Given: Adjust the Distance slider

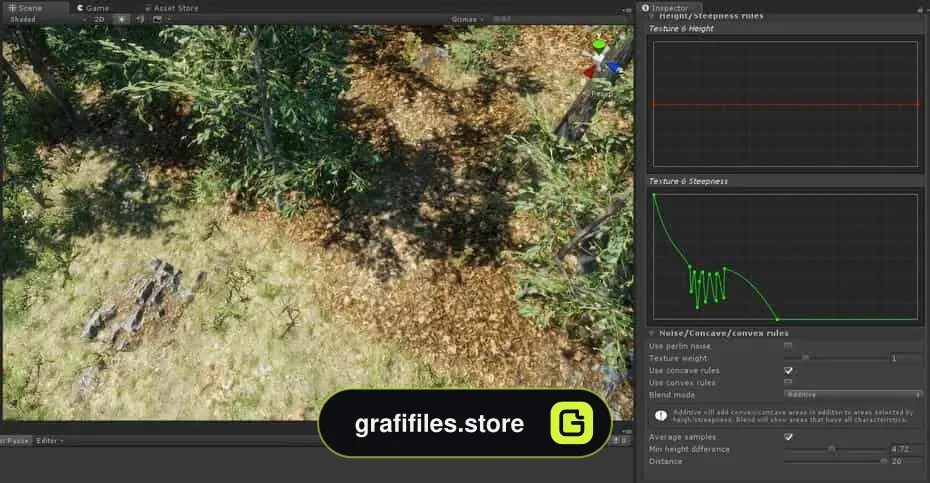Looking at the screenshot, I should point(835,461).
